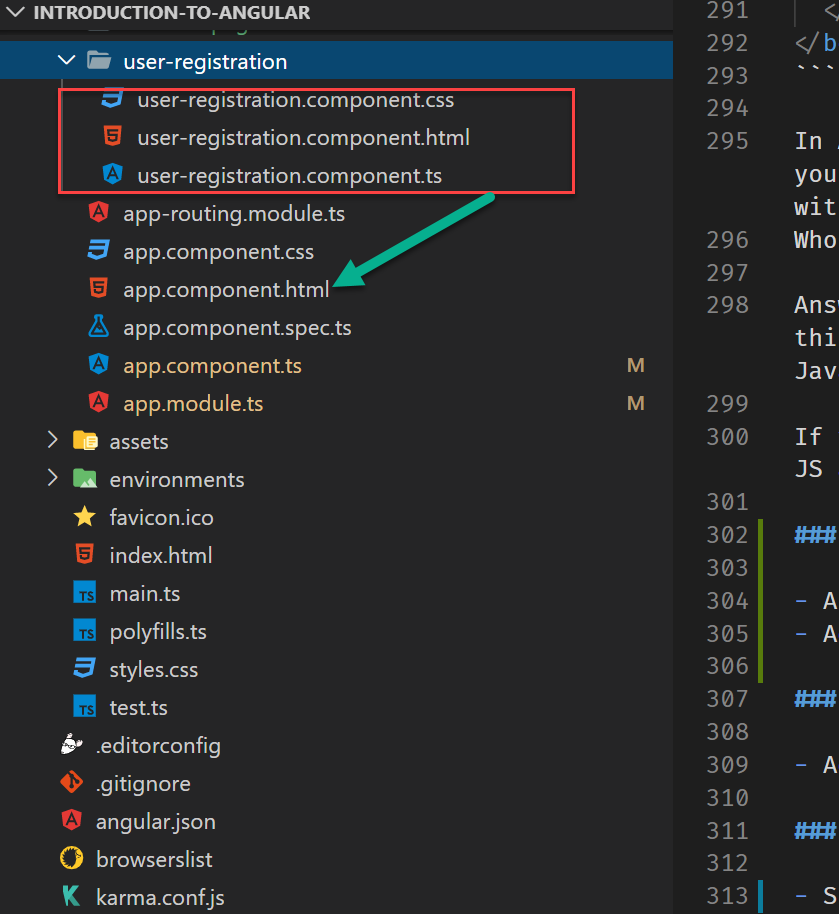Click the green environments folder icon
Screen dimensions: 839x914
coord(85,479)
